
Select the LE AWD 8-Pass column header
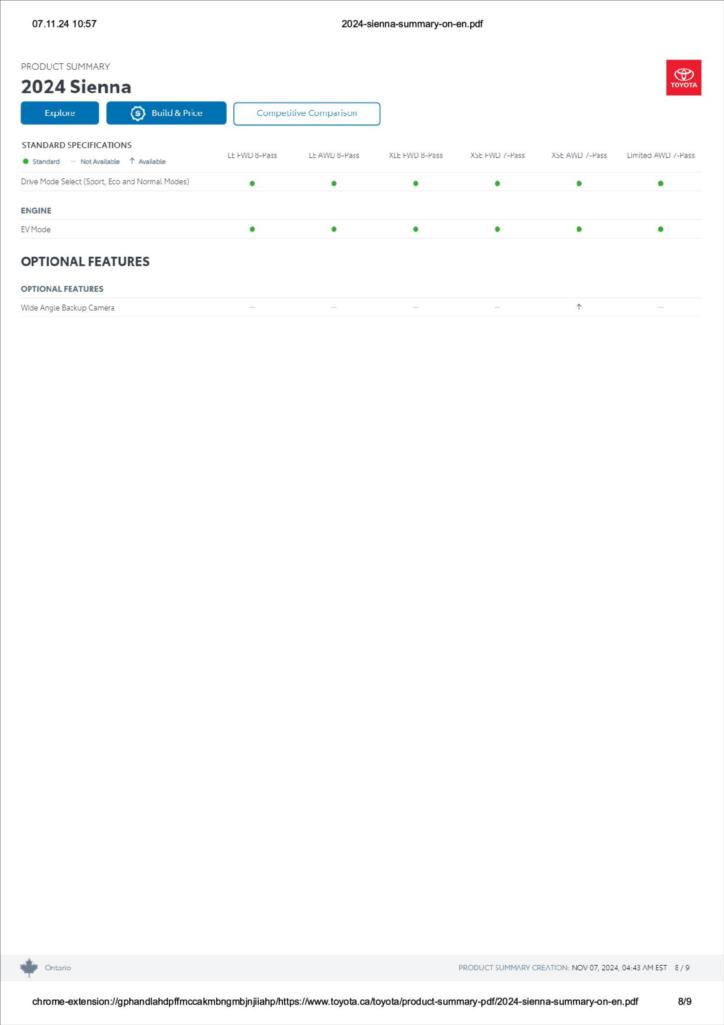coord(334,156)
